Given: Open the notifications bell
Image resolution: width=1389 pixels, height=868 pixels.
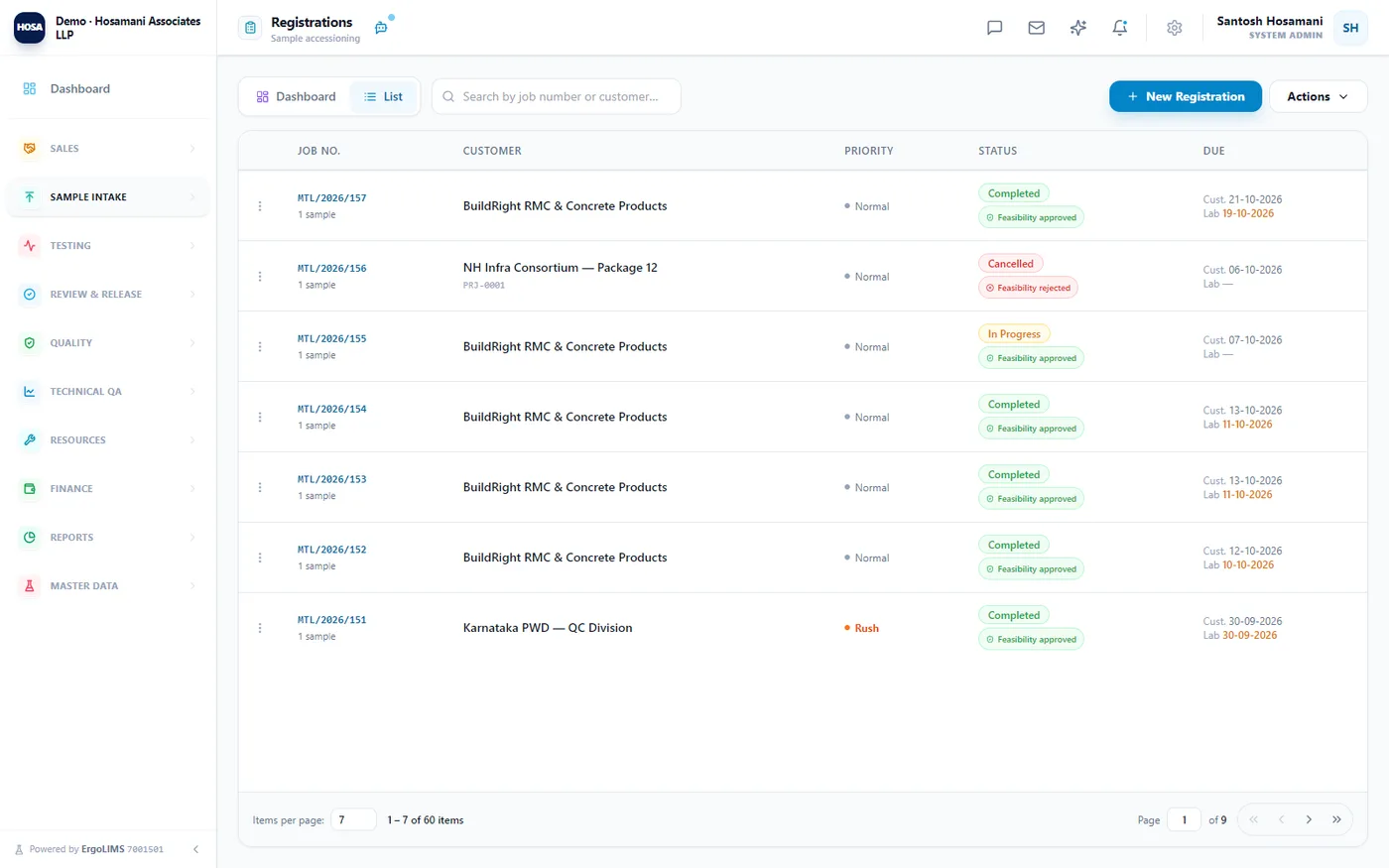Looking at the screenshot, I should pos(1119,28).
